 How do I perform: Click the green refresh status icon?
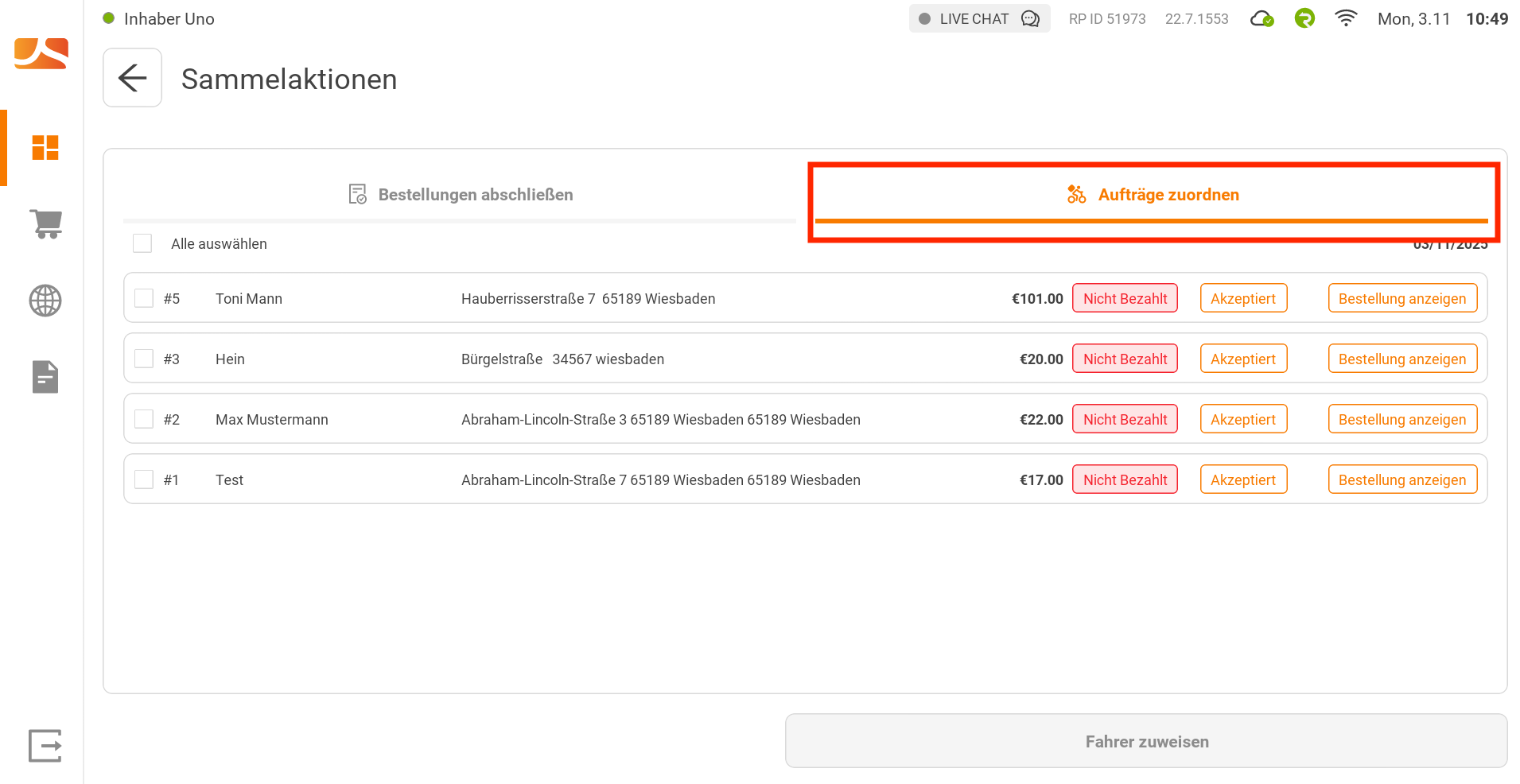(x=1304, y=18)
